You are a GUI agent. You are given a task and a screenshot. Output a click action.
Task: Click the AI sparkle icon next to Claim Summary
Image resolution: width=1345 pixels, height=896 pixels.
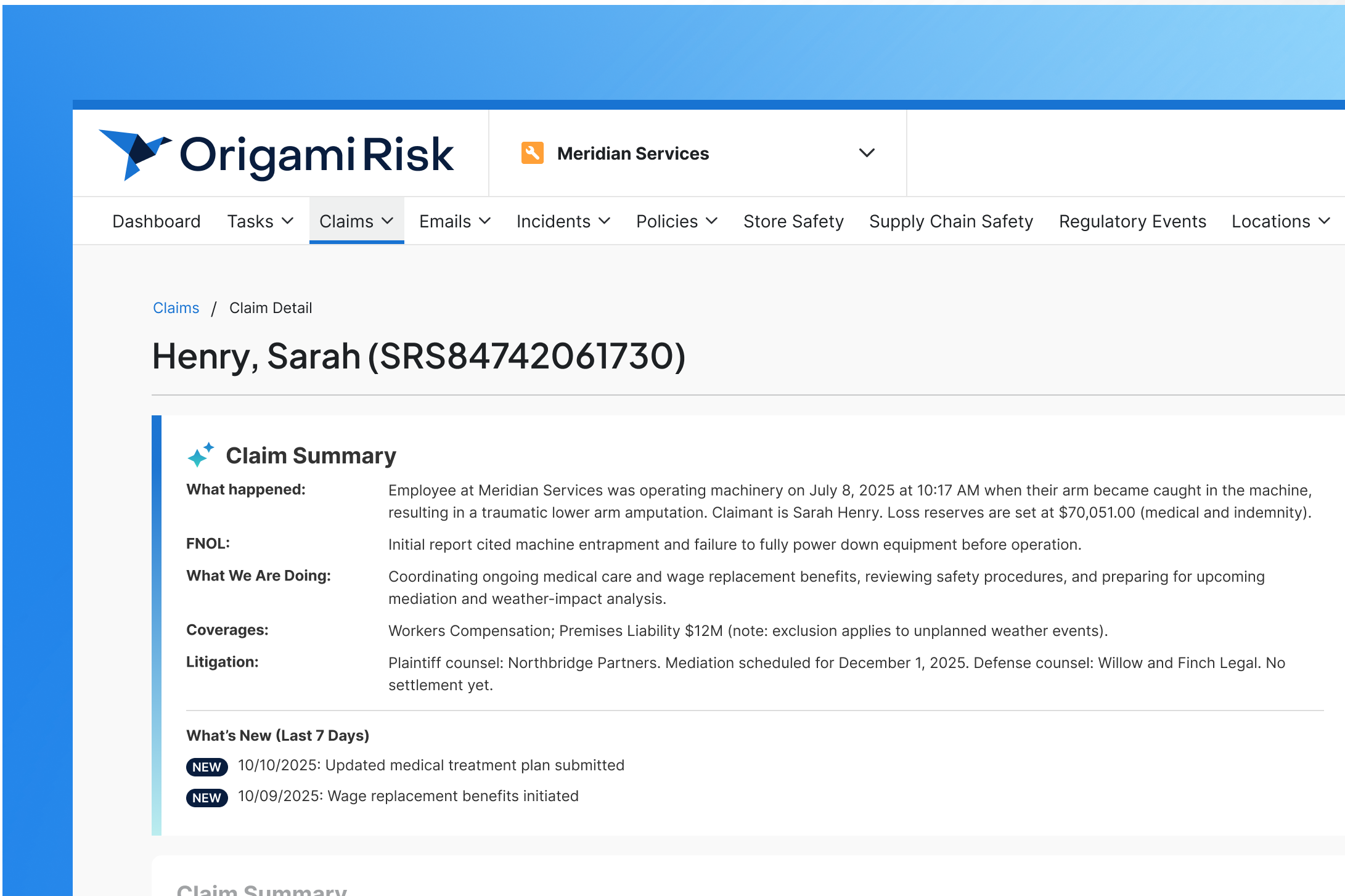pos(200,455)
